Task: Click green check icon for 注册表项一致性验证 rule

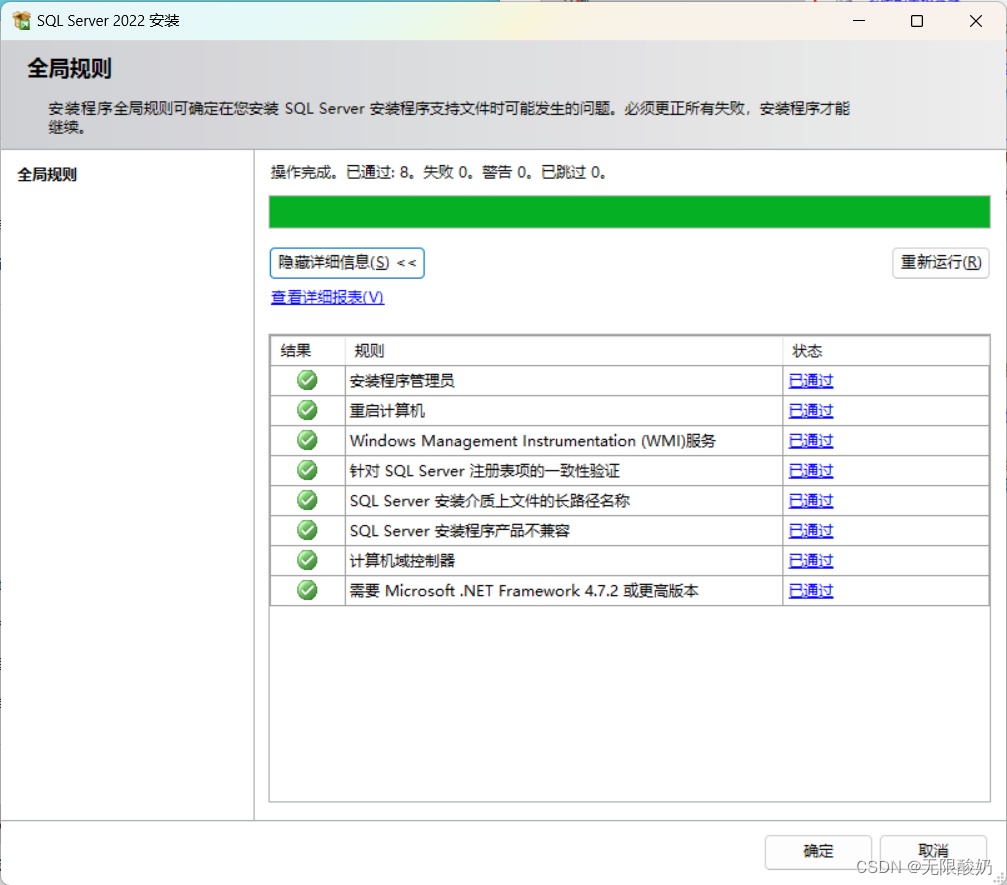Action: (x=307, y=470)
